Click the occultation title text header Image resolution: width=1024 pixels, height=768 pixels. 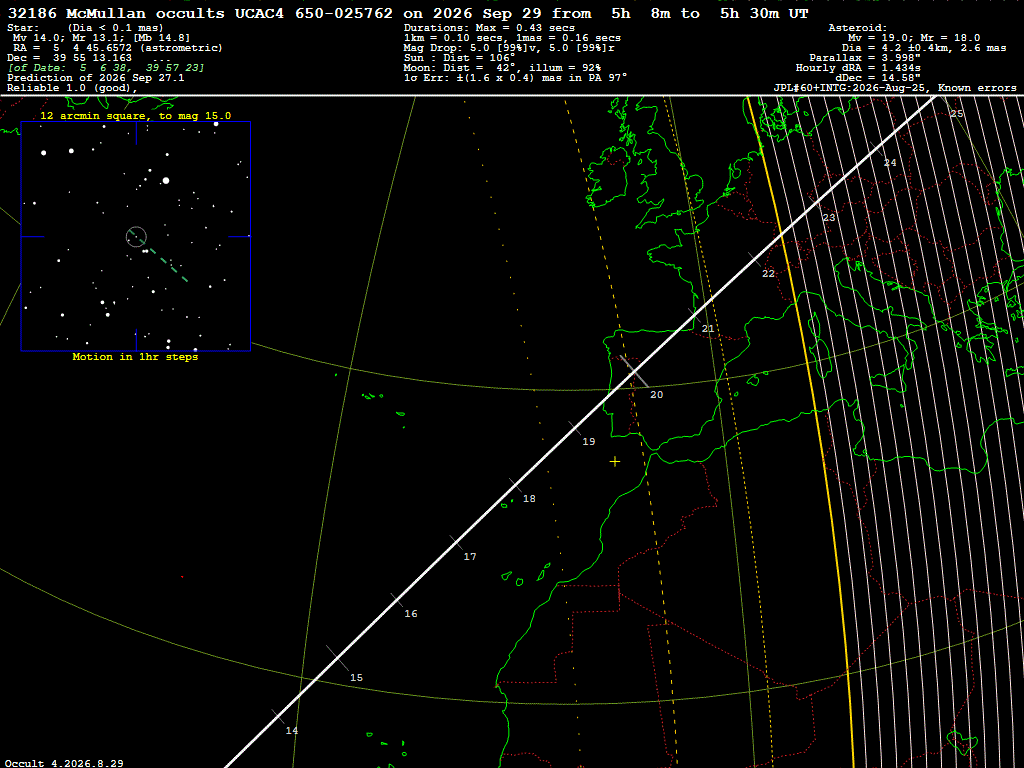pos(408,13)
